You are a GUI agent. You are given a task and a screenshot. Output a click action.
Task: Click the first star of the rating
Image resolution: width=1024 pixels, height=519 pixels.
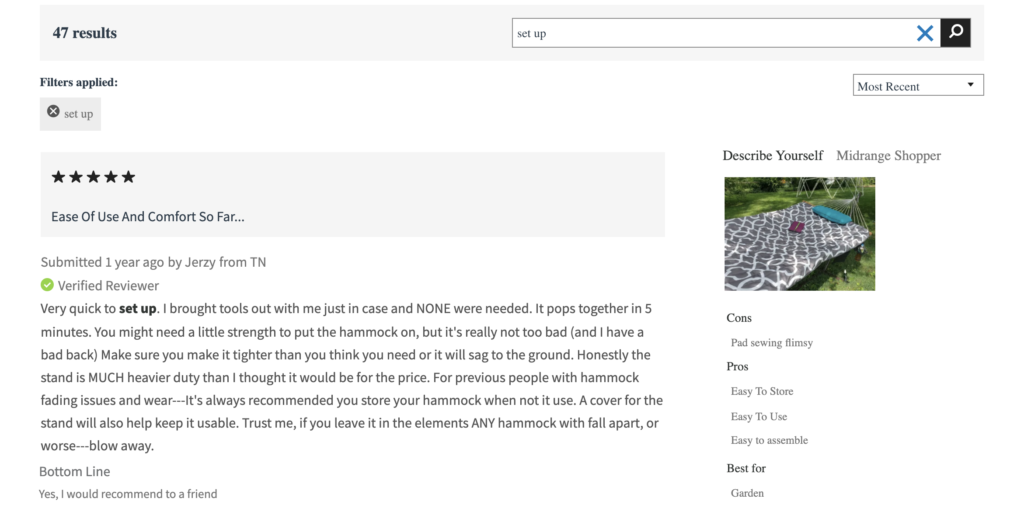point(58,177)
